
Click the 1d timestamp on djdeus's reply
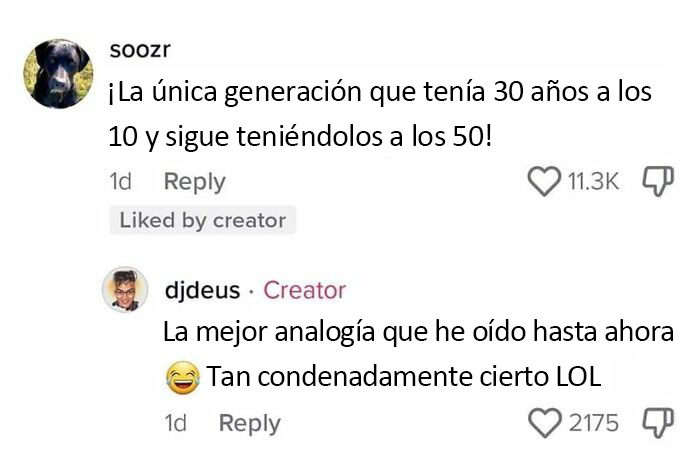tap(175, 423)
